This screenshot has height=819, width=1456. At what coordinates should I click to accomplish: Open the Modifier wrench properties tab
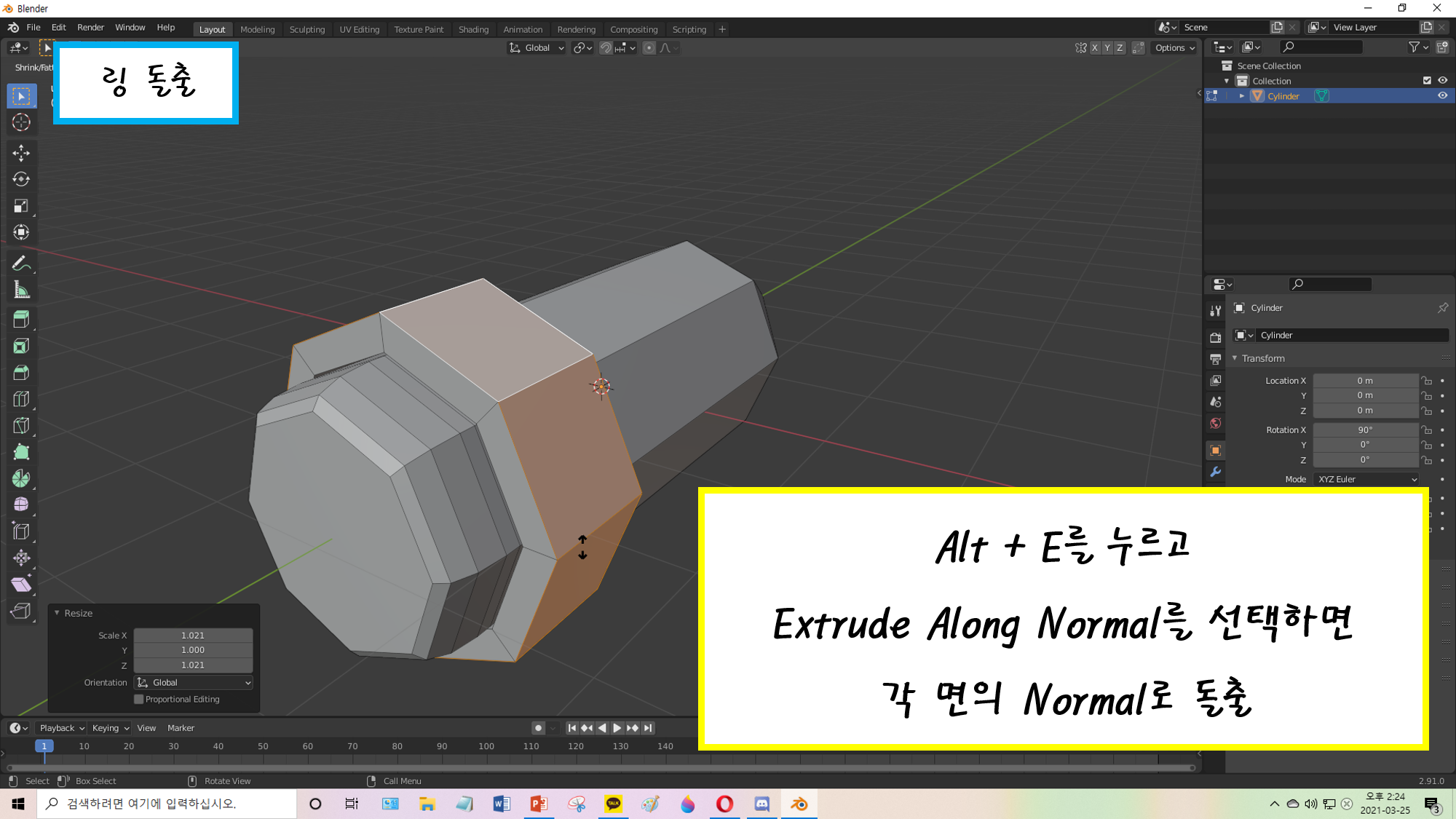tap(1215, 472)
